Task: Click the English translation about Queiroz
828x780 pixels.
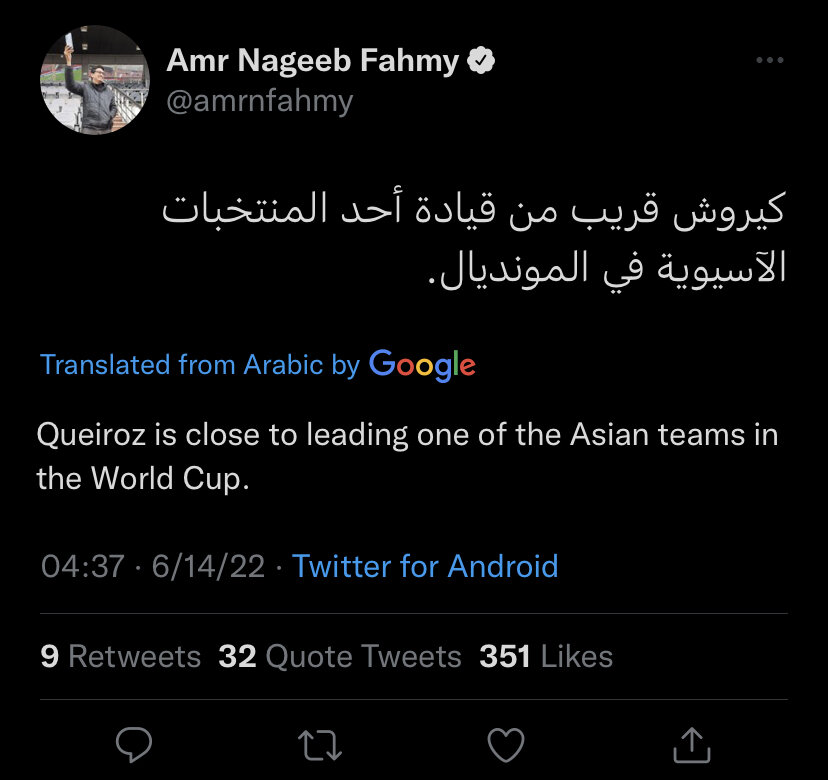Action: (x=407, y=456)
